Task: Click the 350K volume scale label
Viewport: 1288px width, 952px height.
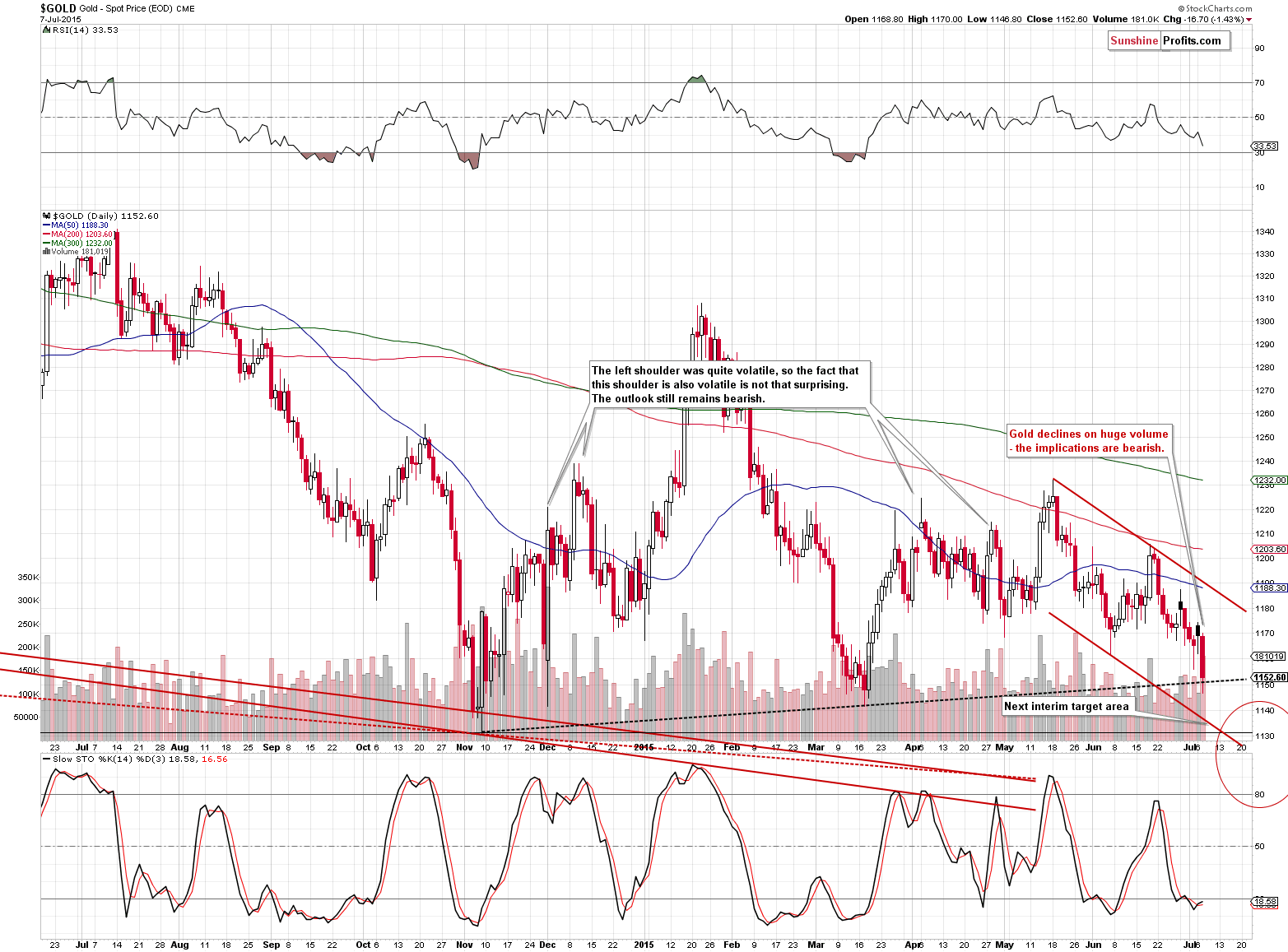Action: tap(28, 578)
